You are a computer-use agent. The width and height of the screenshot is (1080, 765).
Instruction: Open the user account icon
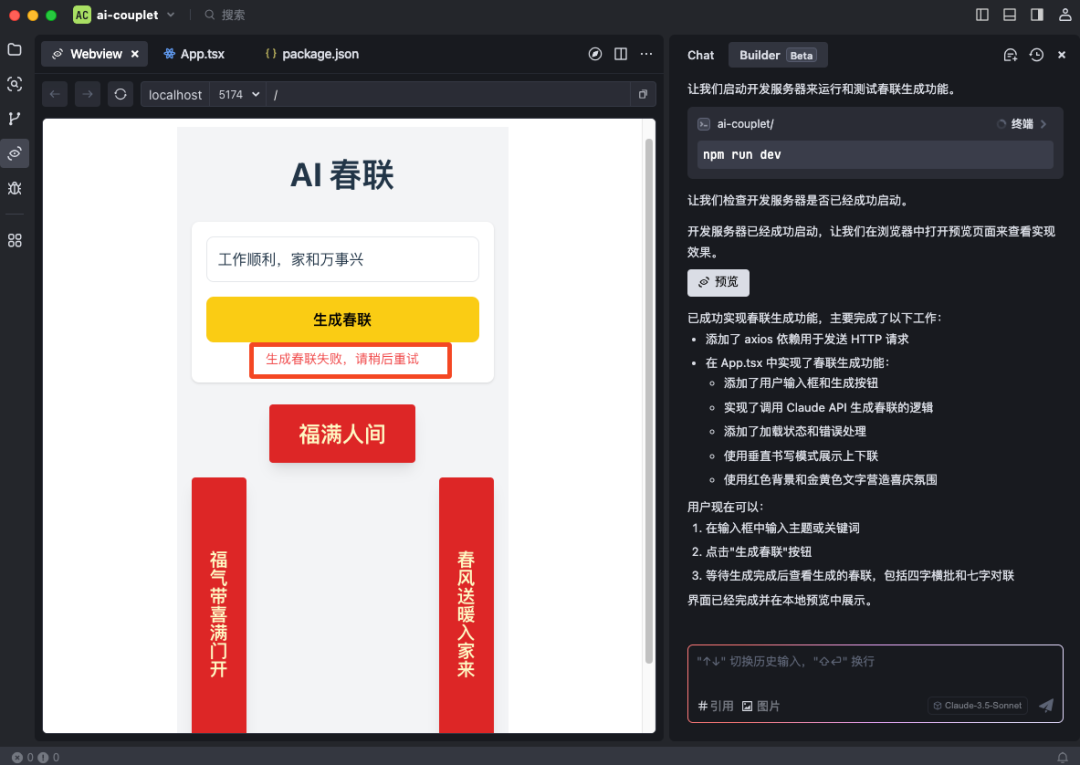[1064, 14]
